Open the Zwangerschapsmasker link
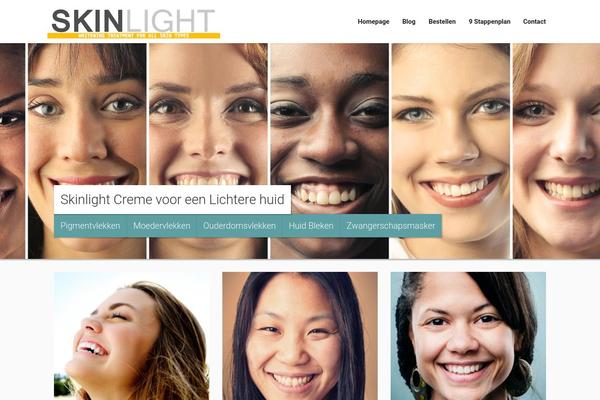This screenshot has height=400, width=600. 391,226
